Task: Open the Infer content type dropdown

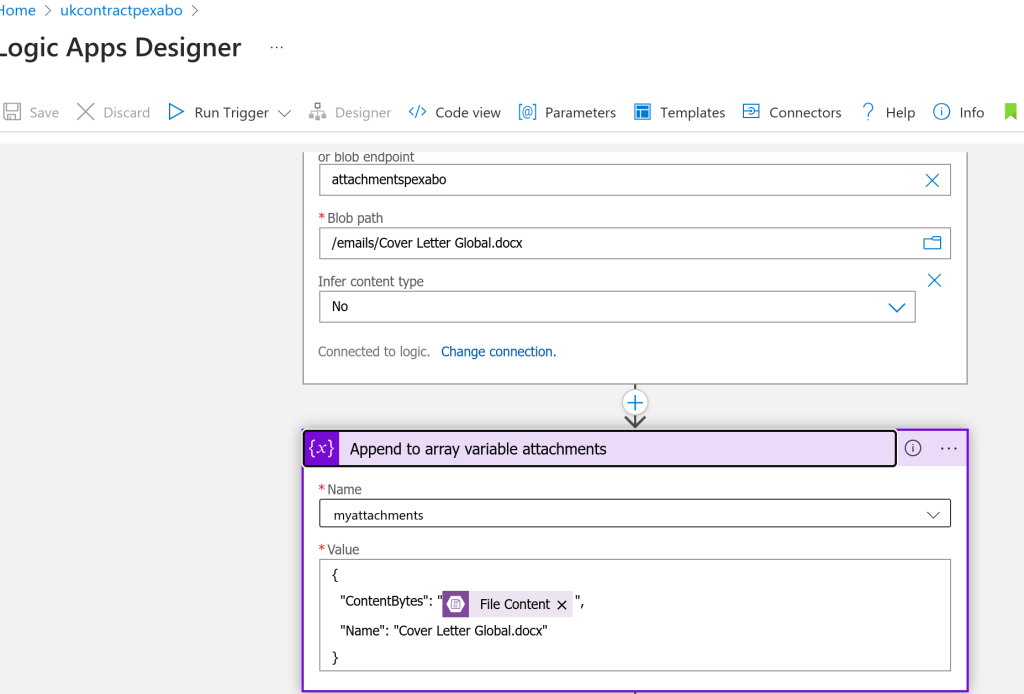Action: [x=617, y=307]
